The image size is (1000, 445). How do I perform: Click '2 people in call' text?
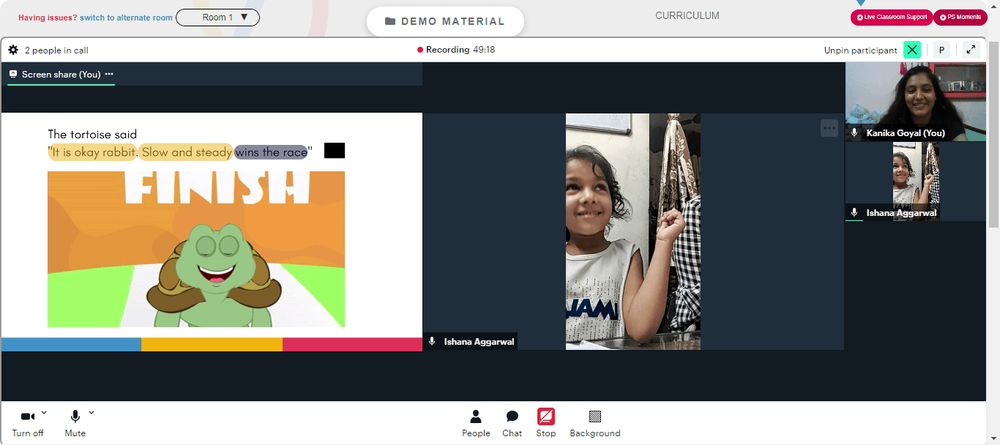coord(57,50)
